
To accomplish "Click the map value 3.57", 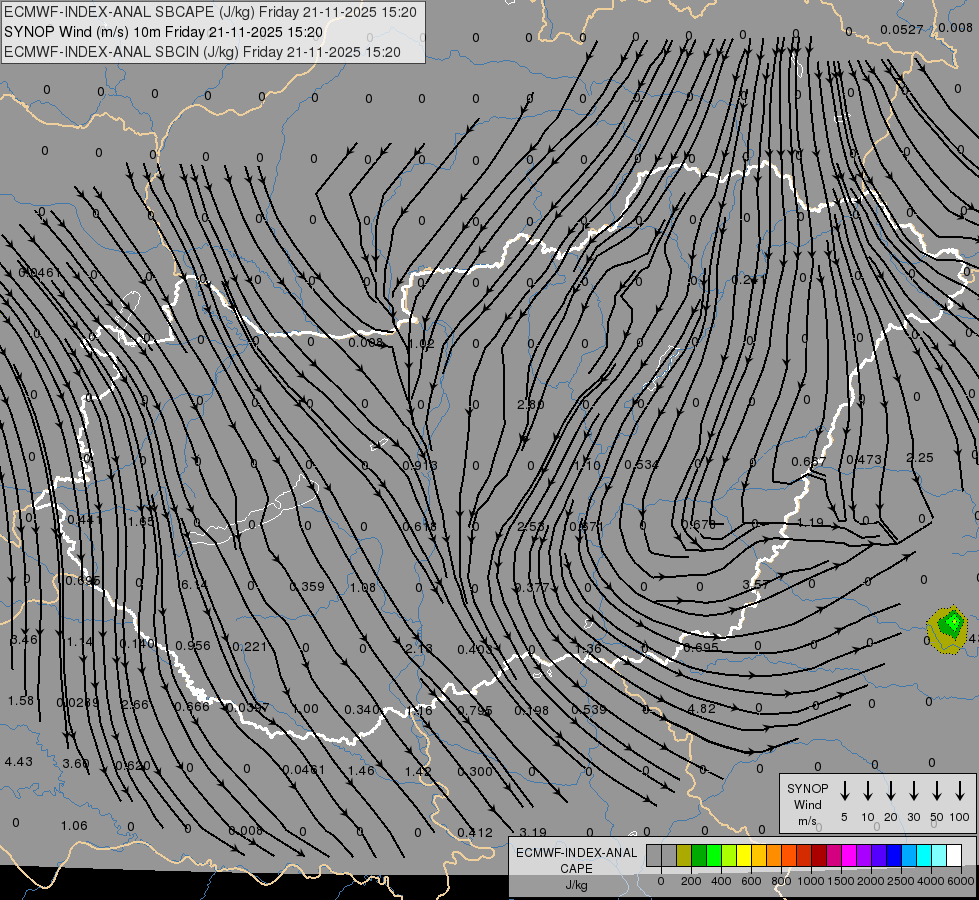I will tap(755, 584).
